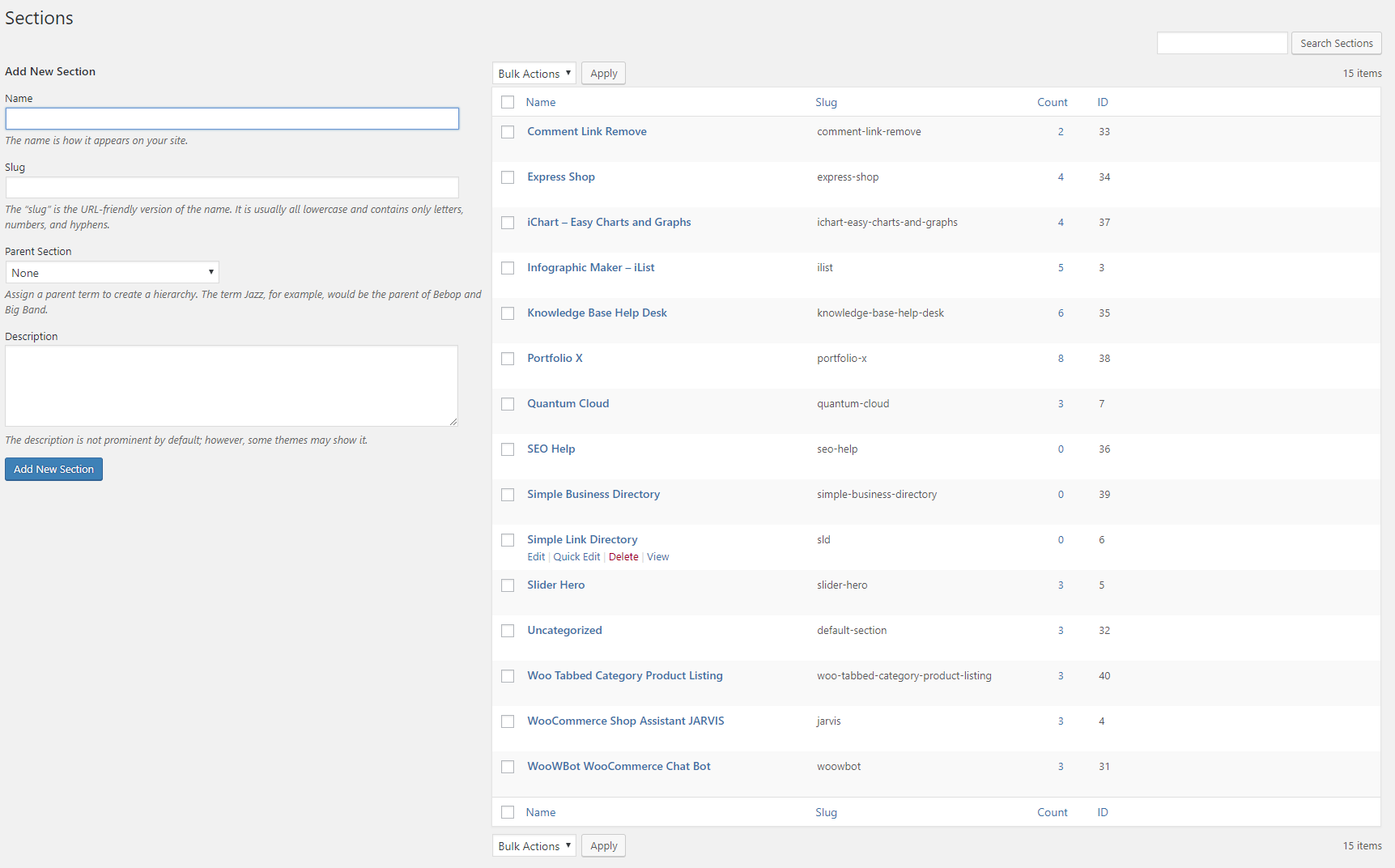This screenshot has width=1395, height=868.
Task: Tick the select-all checkbox in table footer
Action: tap(508, 812)
